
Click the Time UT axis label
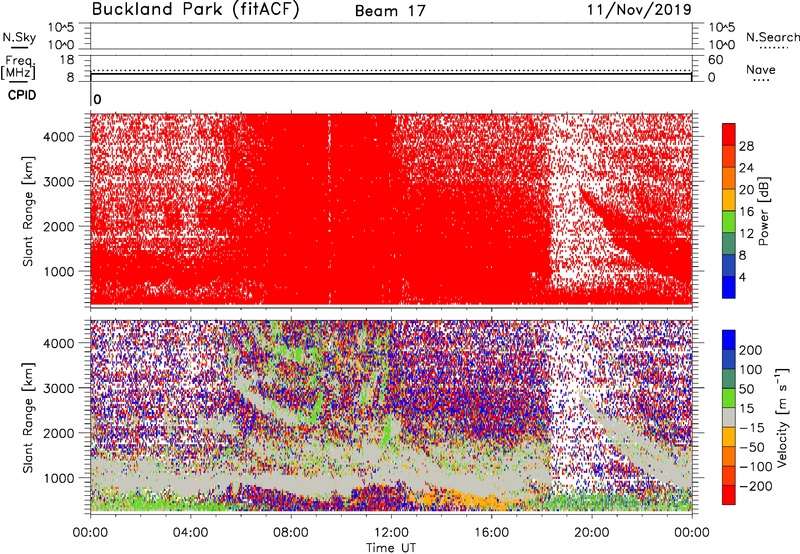[391, 548]
